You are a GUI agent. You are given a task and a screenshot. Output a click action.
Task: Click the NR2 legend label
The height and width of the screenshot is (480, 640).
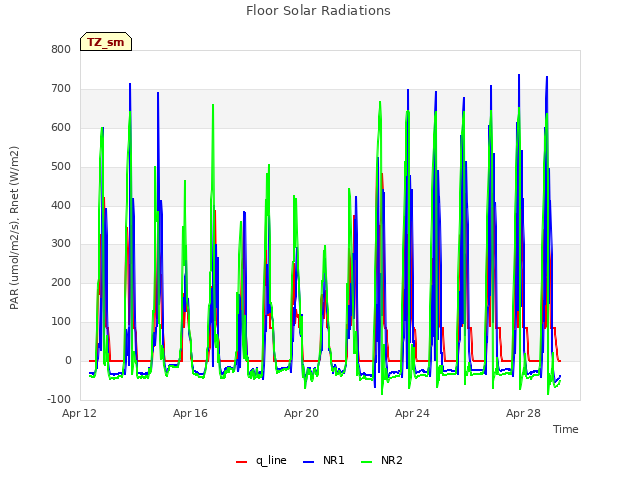392,460
